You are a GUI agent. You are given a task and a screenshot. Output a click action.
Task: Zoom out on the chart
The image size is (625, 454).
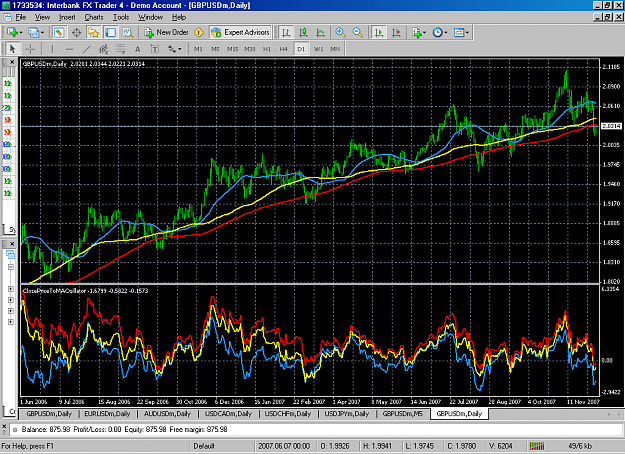pyautogui.click(x=358, y=33)
